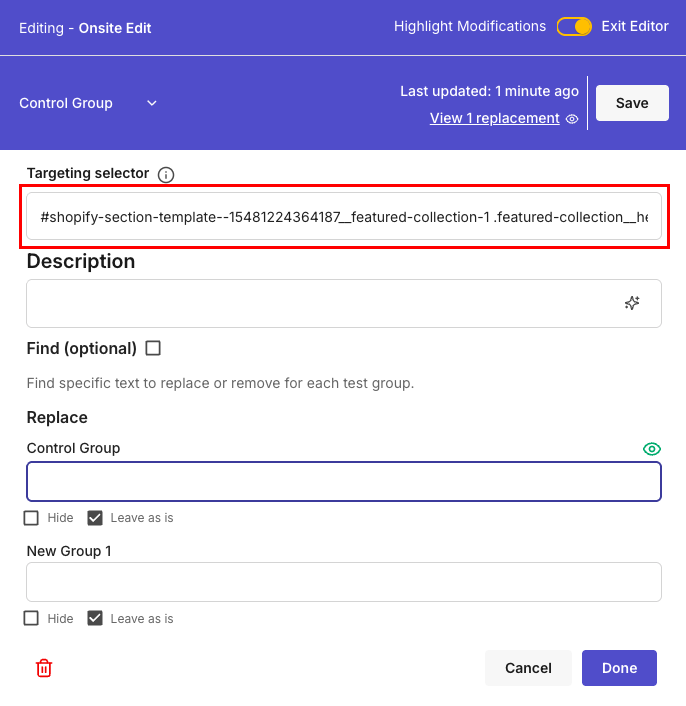The width and height of the screenshot is (686, 706).
Task: Click the Done button
Action: point(619,668)
